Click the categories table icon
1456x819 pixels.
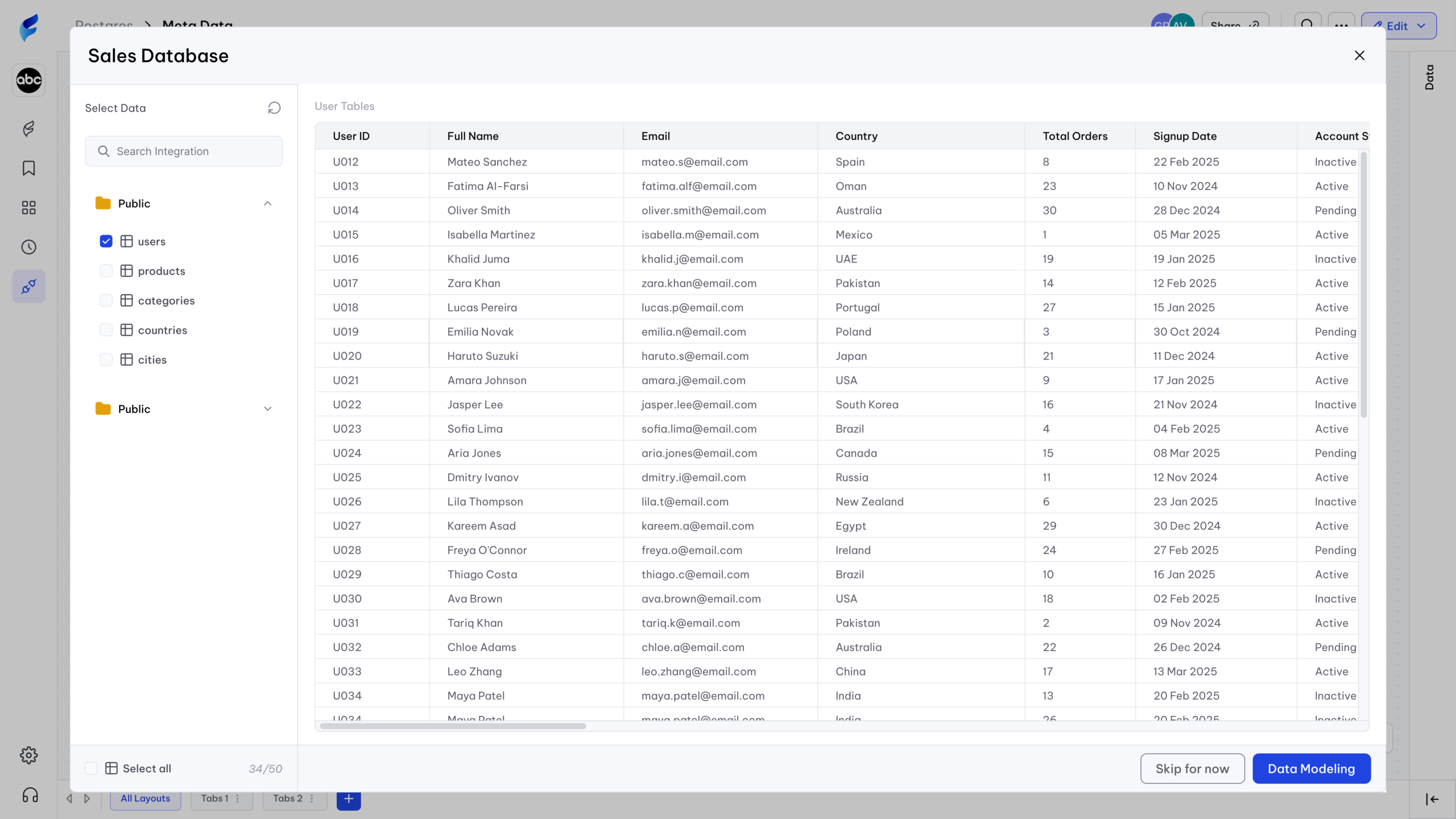pos(126,300)
